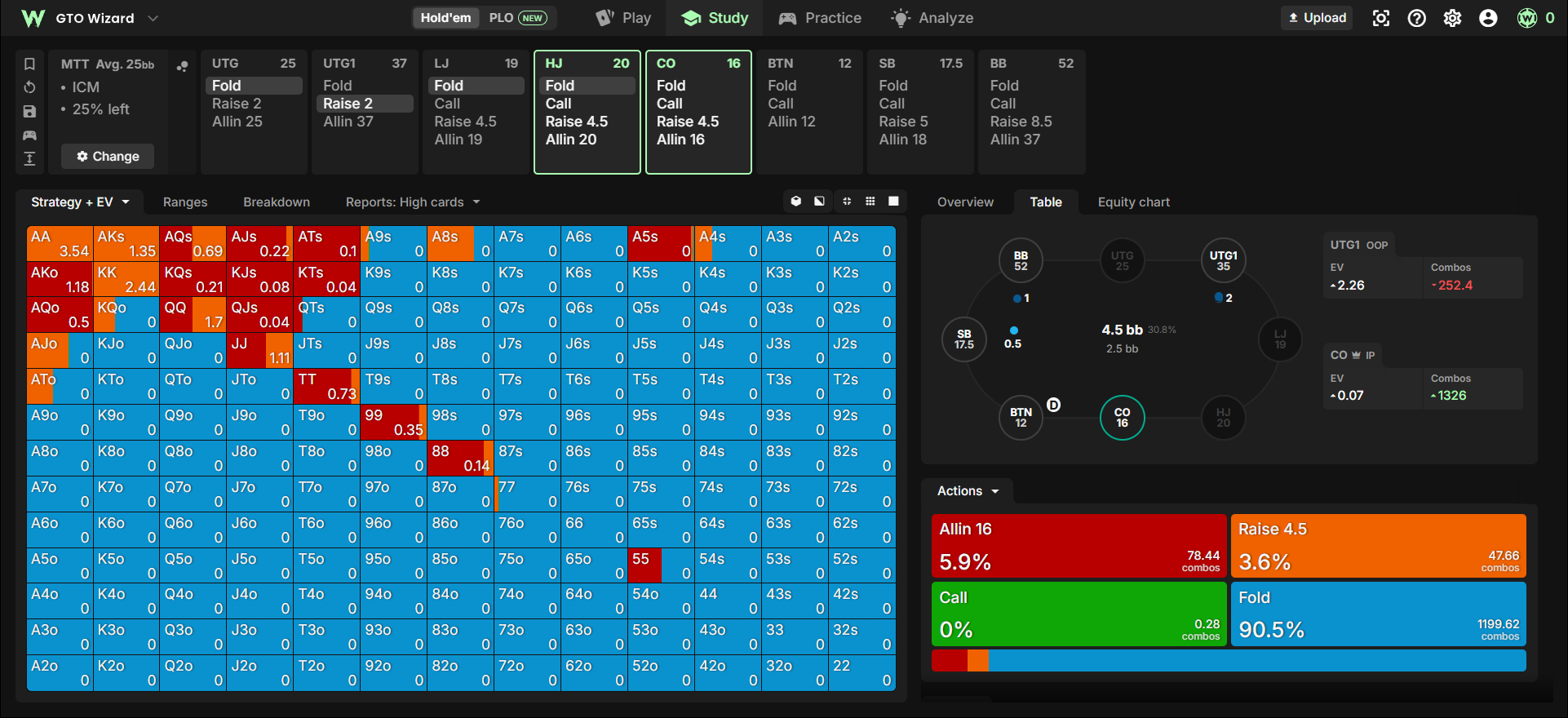Click the bookmark icon in the left sidebar

(x=29, y=64)
